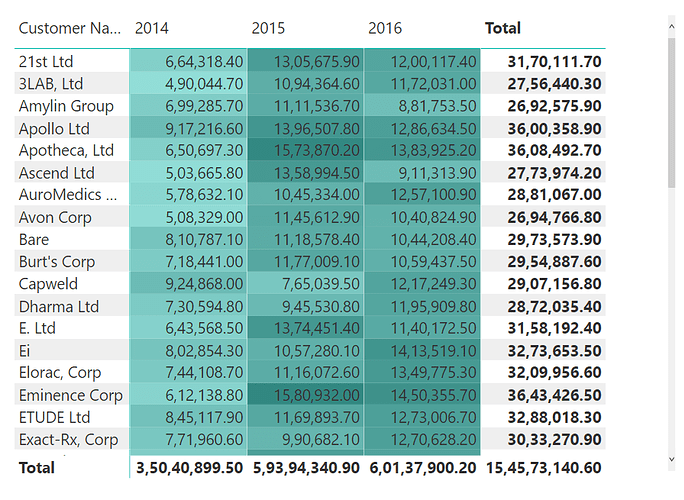Click 2016 value 11,95,909.80
The image size is (684, 500).
click(433, 307)
